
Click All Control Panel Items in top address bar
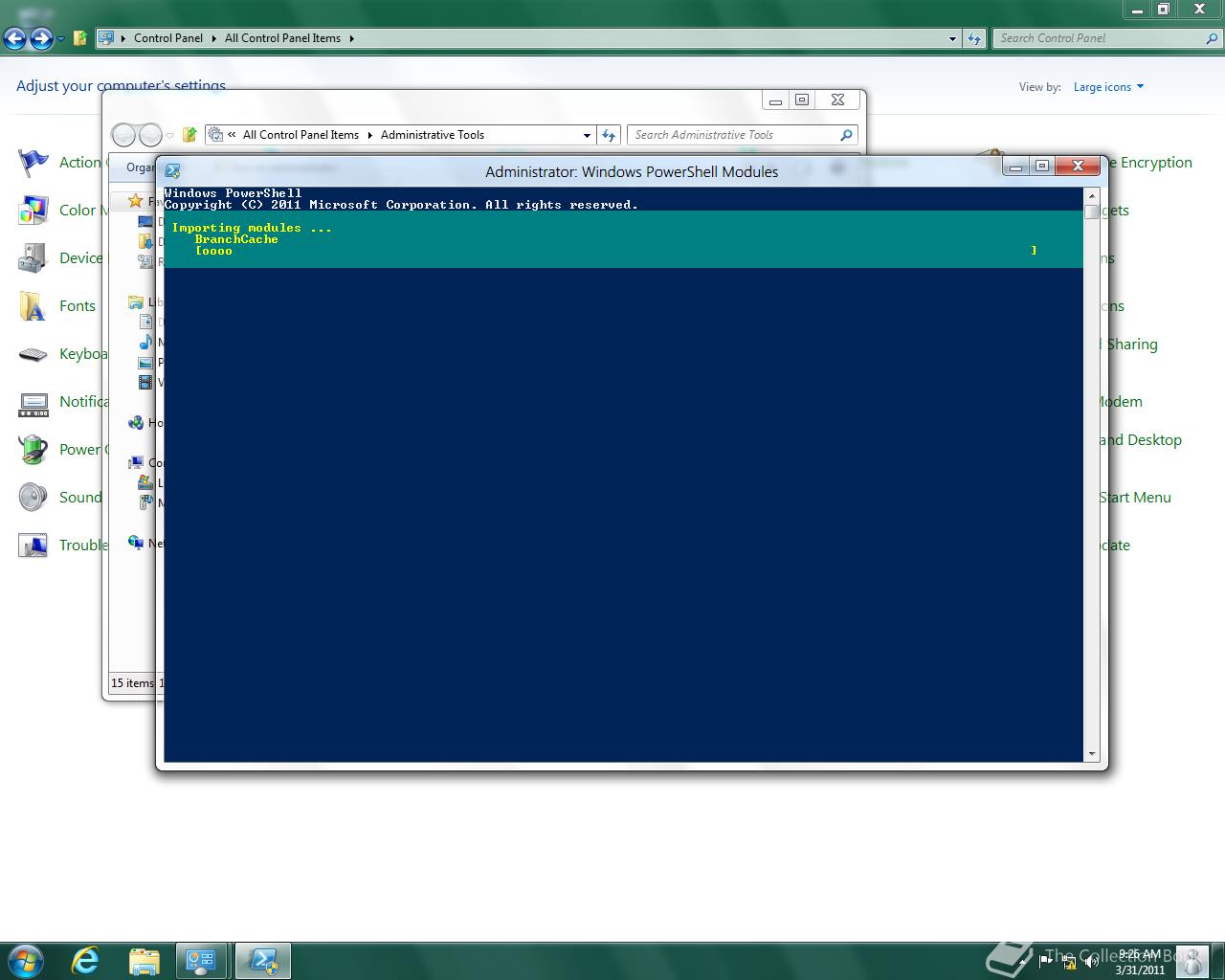[282, 38]
